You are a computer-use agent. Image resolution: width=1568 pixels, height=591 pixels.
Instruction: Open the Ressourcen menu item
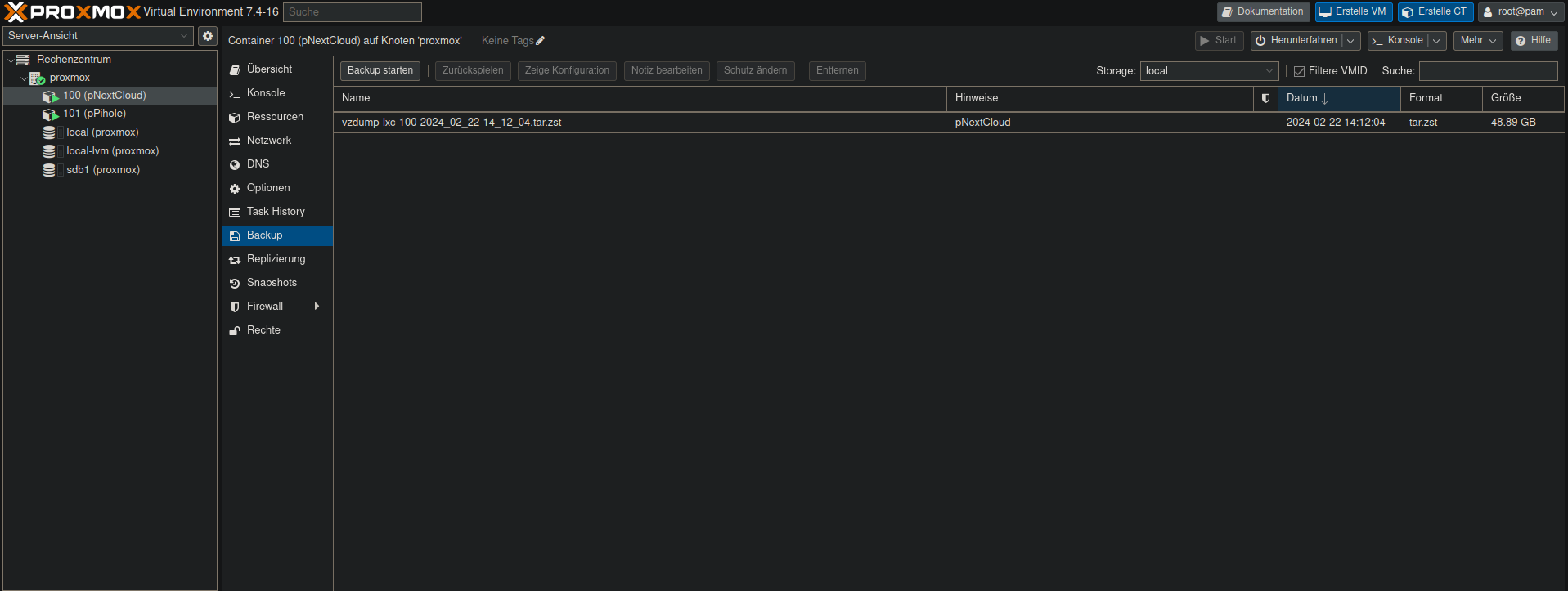pyautogui.click(x=277, y=117)
